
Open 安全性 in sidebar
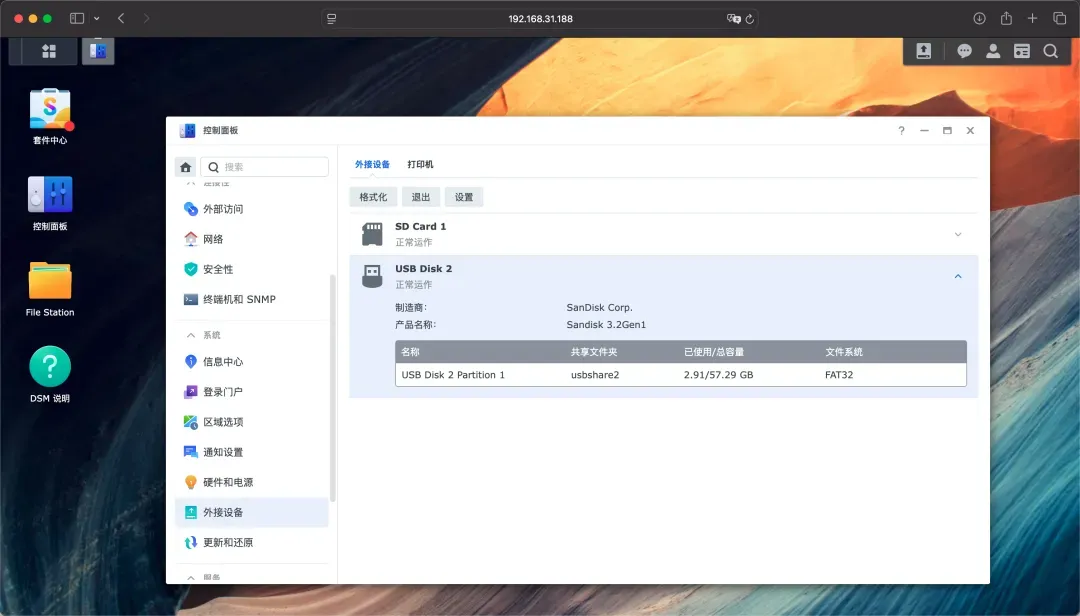(x=251, y=269)
